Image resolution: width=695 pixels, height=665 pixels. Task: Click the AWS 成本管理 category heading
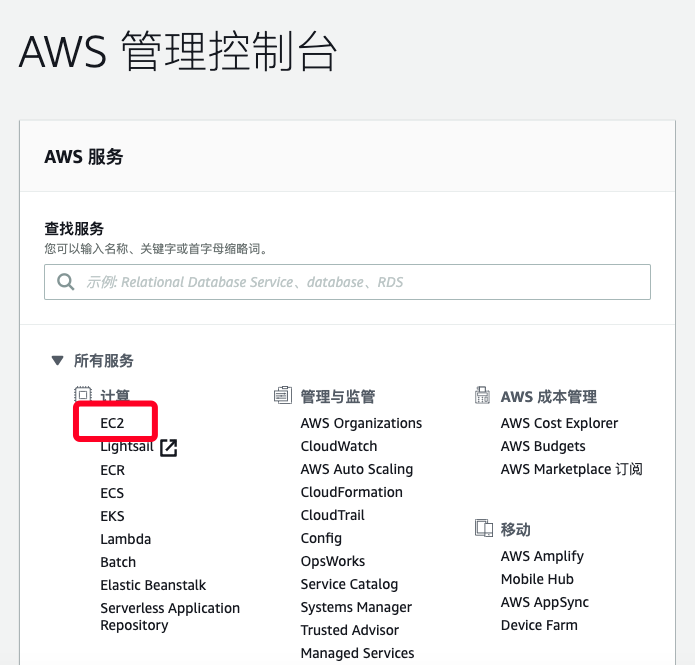[x=549, y=396]
